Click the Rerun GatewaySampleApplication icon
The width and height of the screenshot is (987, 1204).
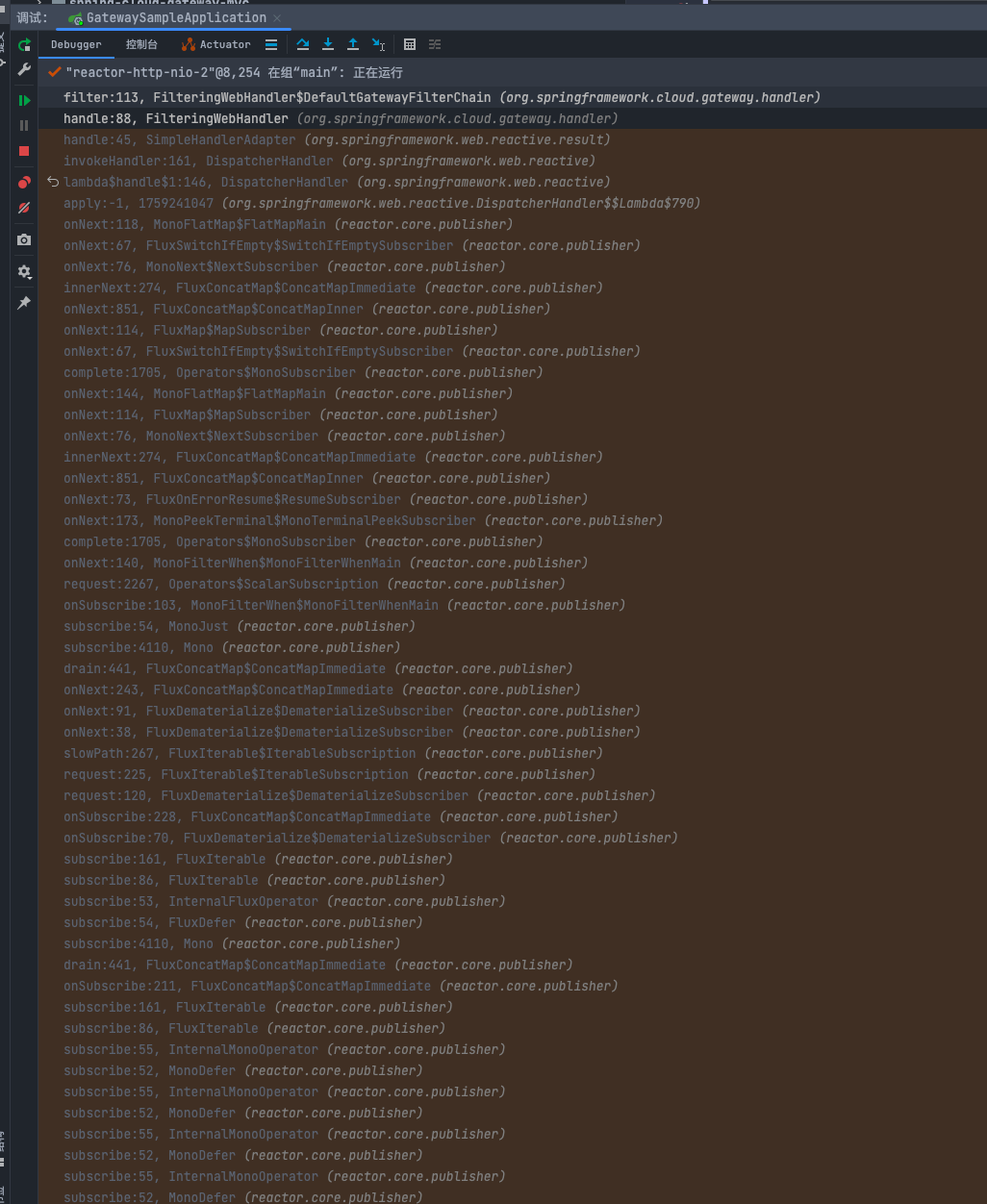pyautogui.click(x=24, y=45)
